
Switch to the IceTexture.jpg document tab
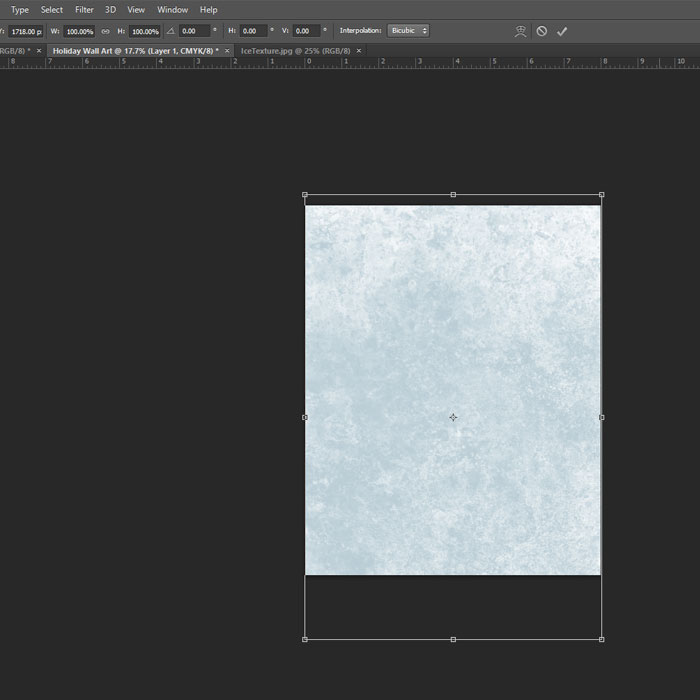(x=295, y=50)
